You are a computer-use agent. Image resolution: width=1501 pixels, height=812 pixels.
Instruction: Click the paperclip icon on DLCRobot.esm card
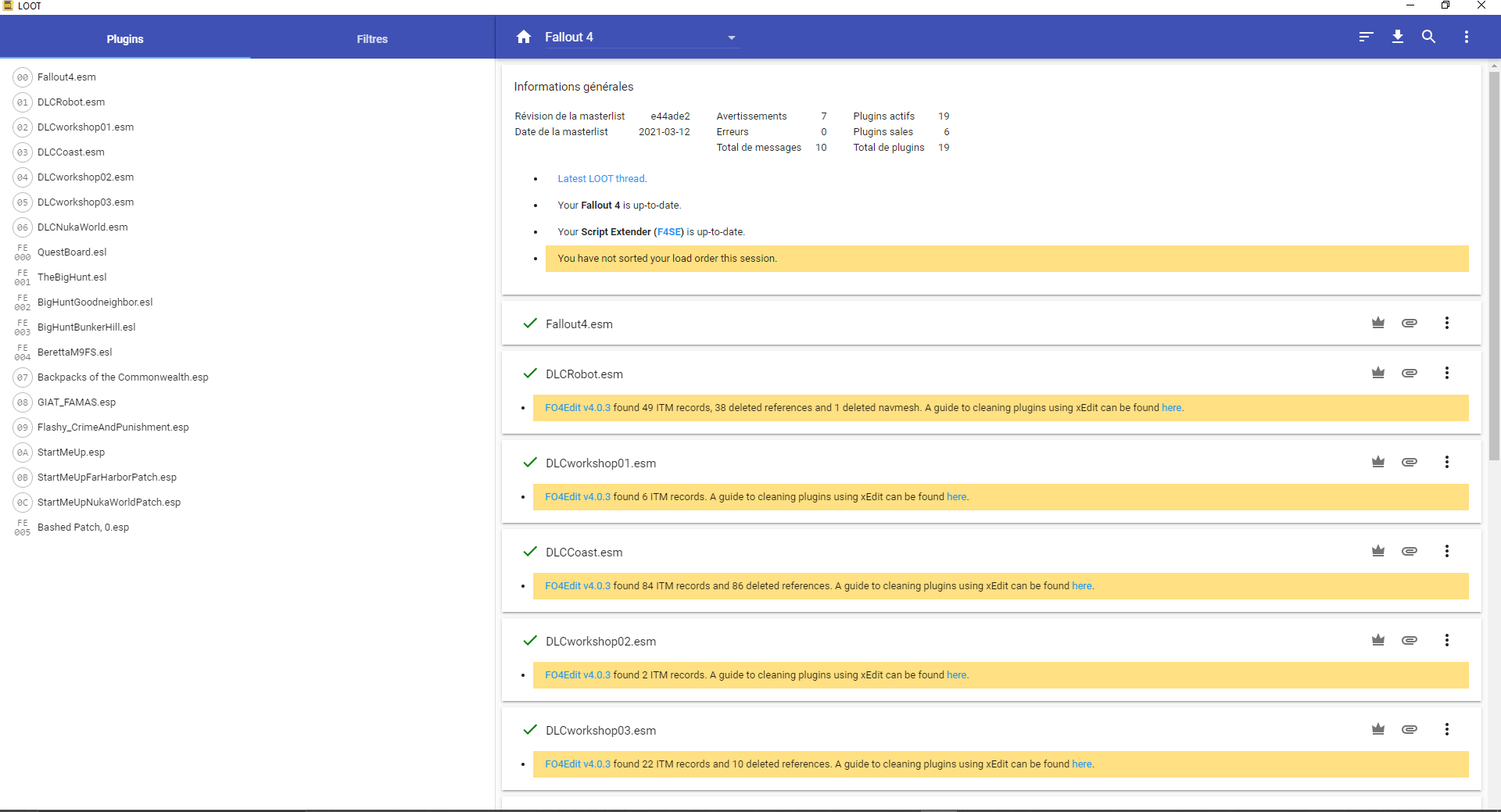1409,373
